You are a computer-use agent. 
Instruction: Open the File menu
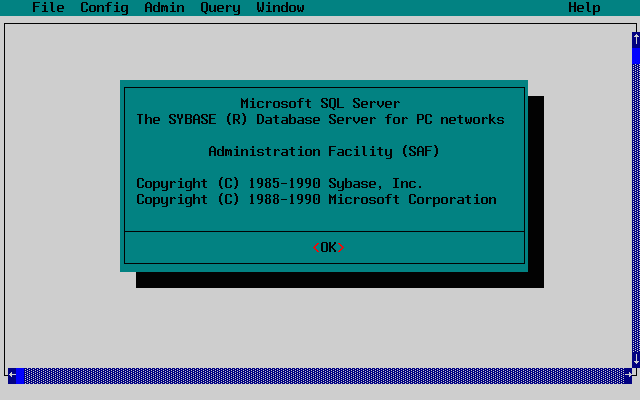pos(48,7)
